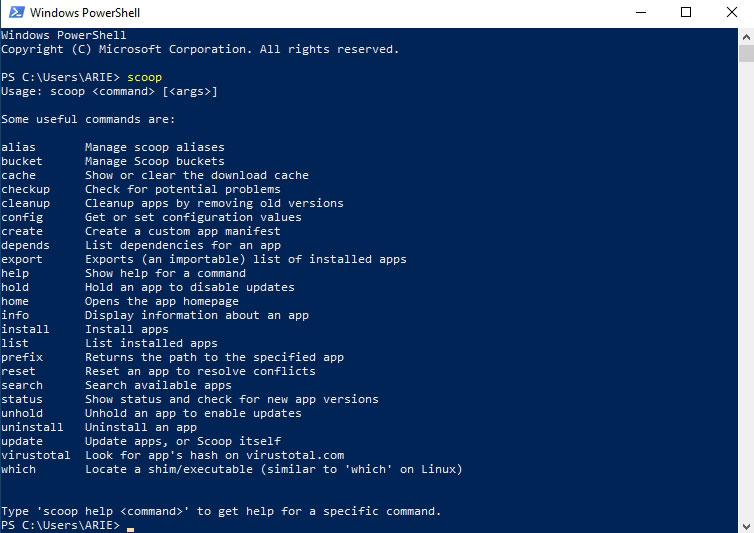Click the 'unhold' command name

pyautogui.click(x=22, y=413)
